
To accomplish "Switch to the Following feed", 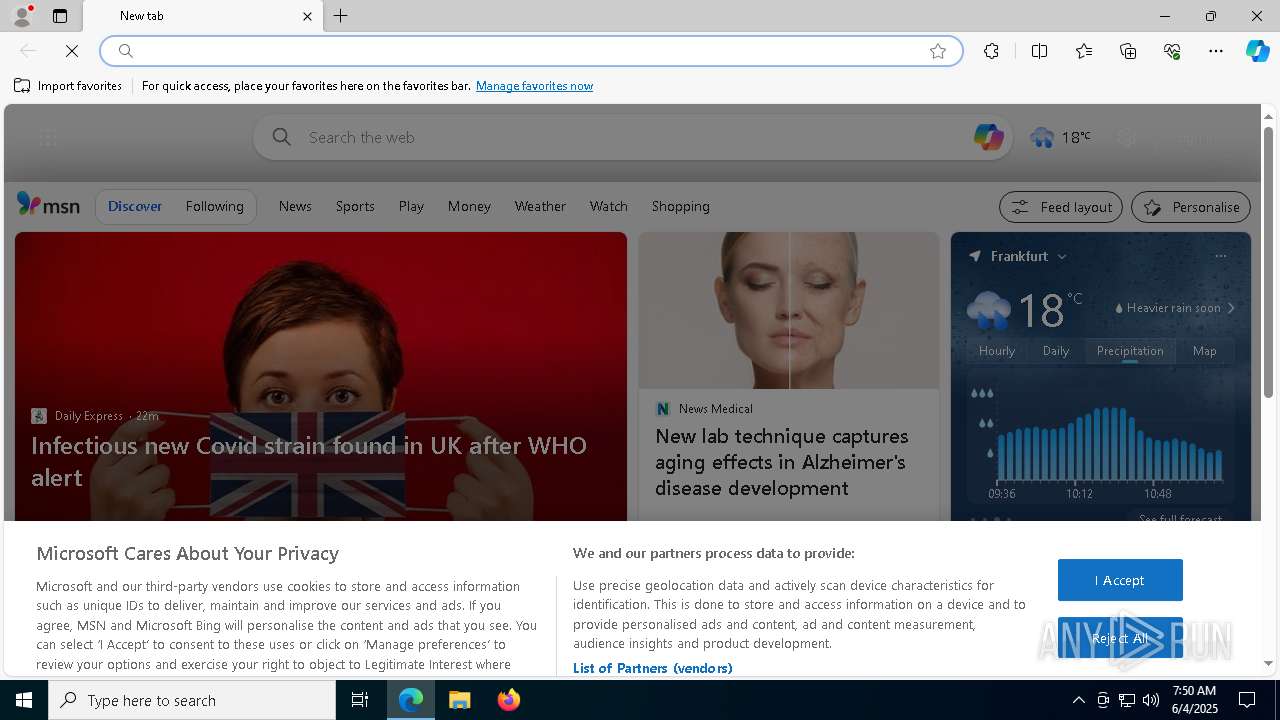I will [214, 206].
